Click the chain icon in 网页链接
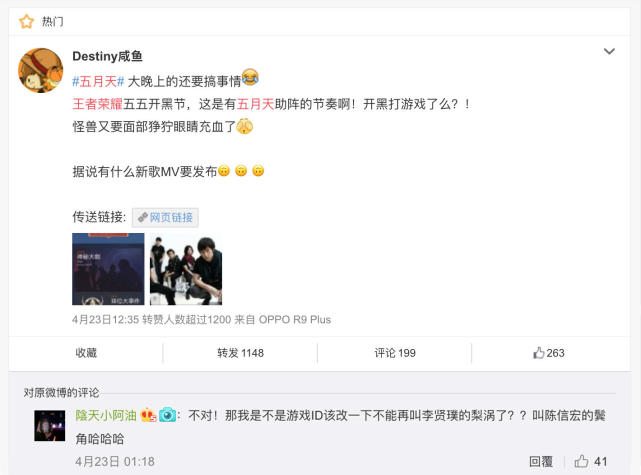Image resolution: width=641 pixels, height=475 pixels. tap(143, 217)
